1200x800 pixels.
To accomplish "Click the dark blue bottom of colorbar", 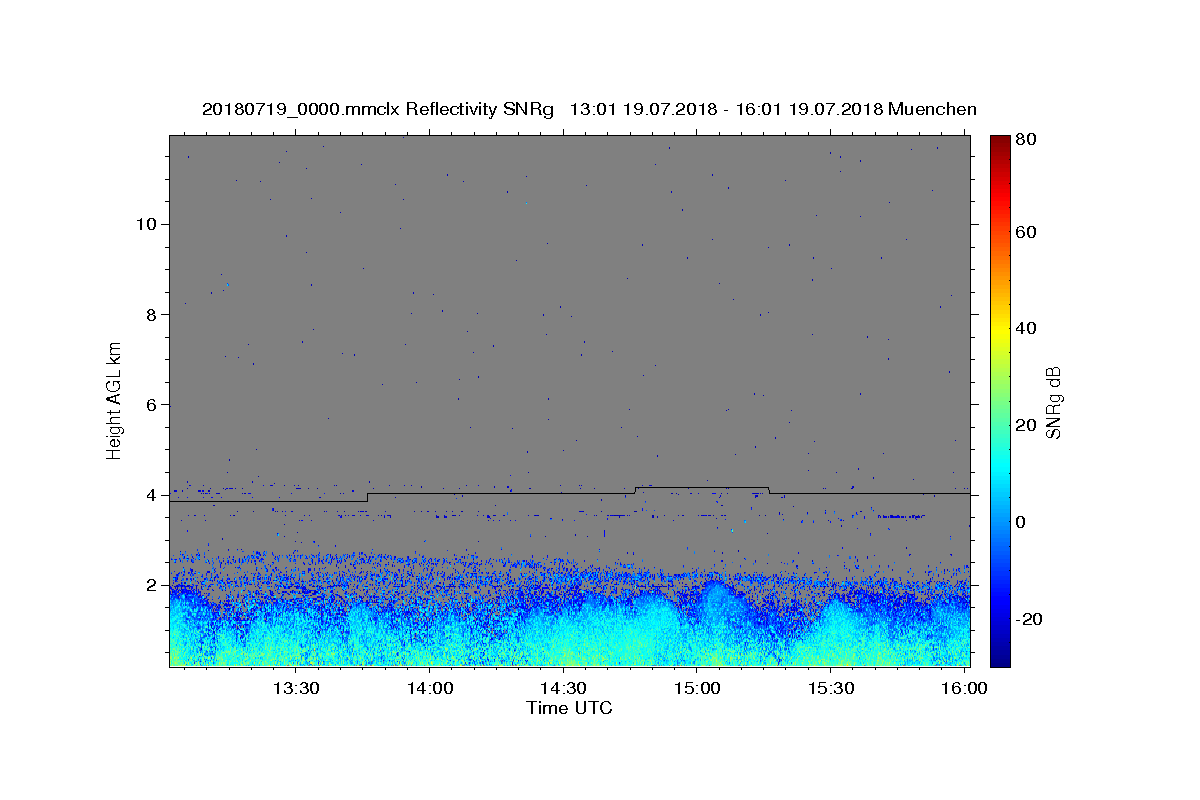I will (1000, 657).
